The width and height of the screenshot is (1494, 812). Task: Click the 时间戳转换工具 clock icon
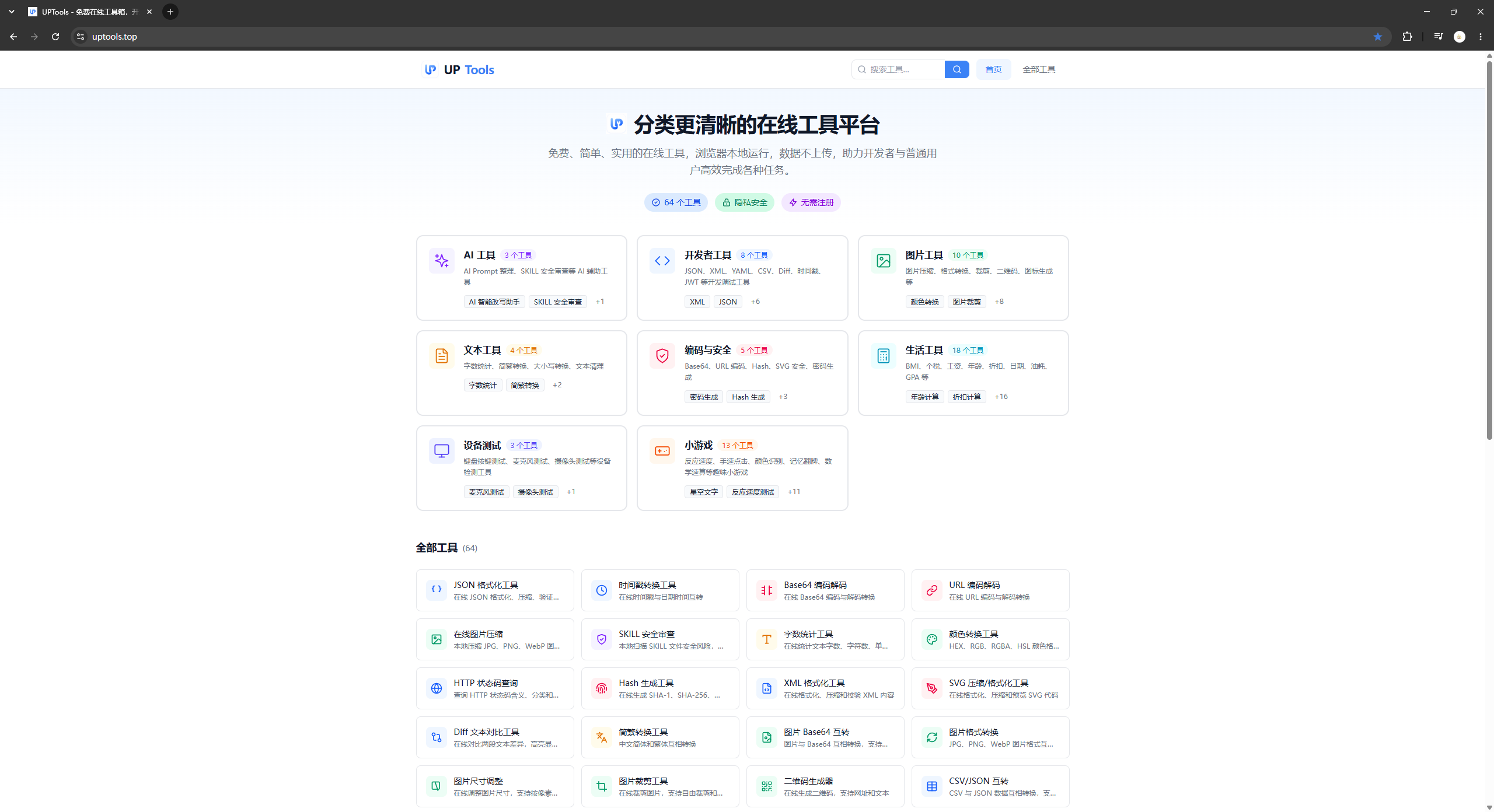tap(601, 590)
